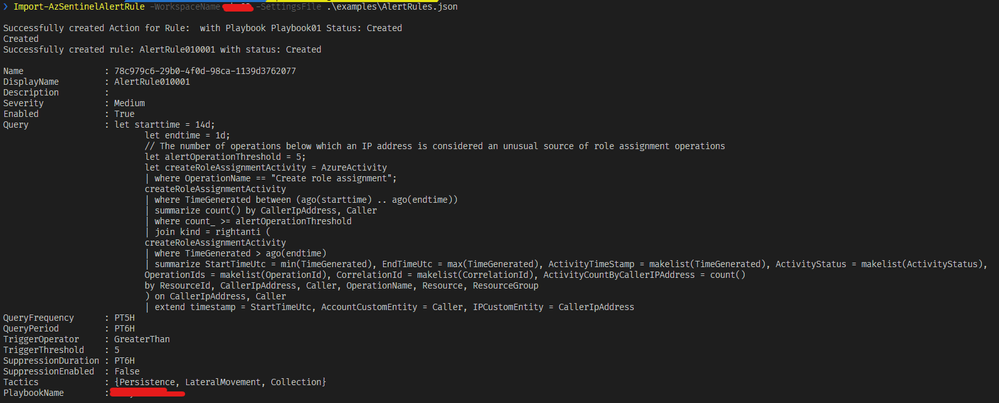
Task: Click the Tactics list Persistence entry
Action: [147, 382]
